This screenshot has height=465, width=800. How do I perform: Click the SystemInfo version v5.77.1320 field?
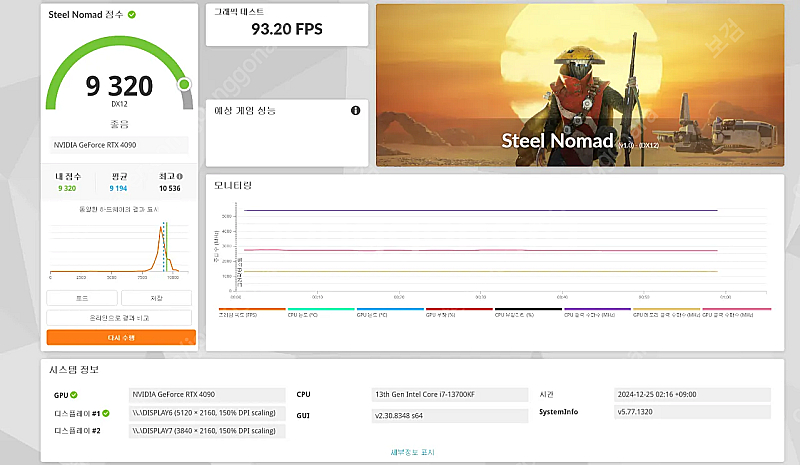point(692,412)
